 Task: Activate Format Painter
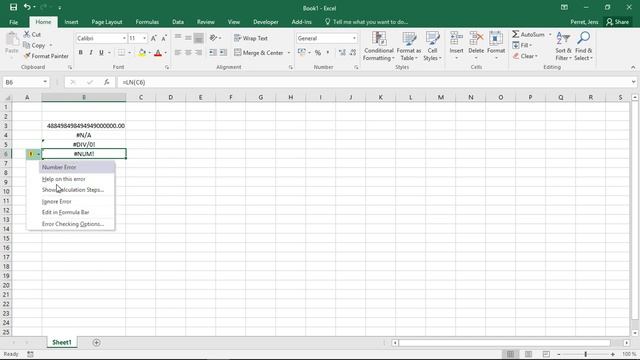46,56
